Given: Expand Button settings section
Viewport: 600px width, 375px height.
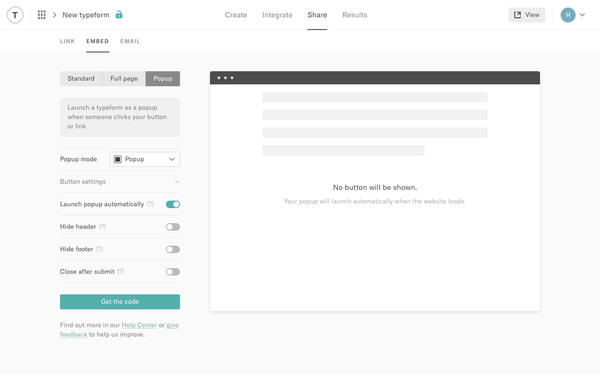Looking at the screenshot, I should point(120,182).
